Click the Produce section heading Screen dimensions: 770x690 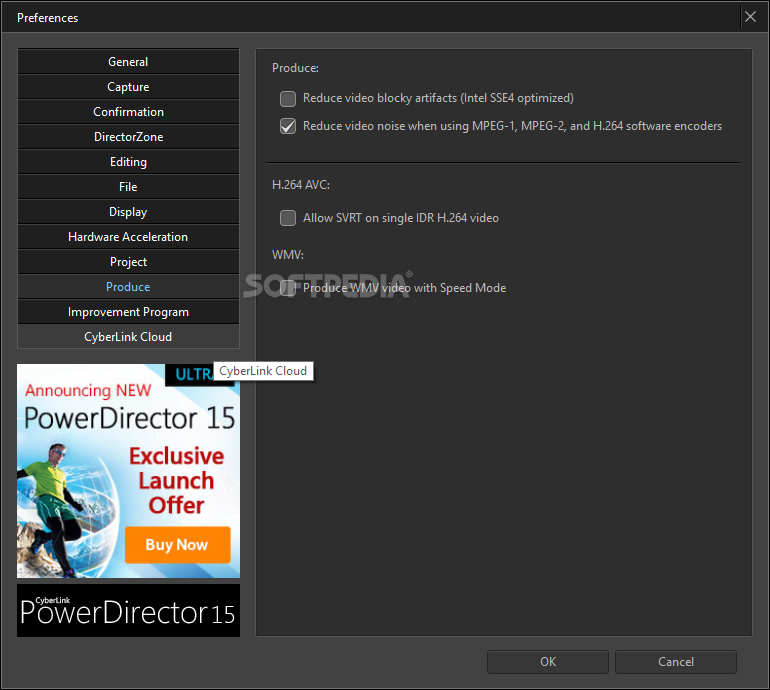295,68
